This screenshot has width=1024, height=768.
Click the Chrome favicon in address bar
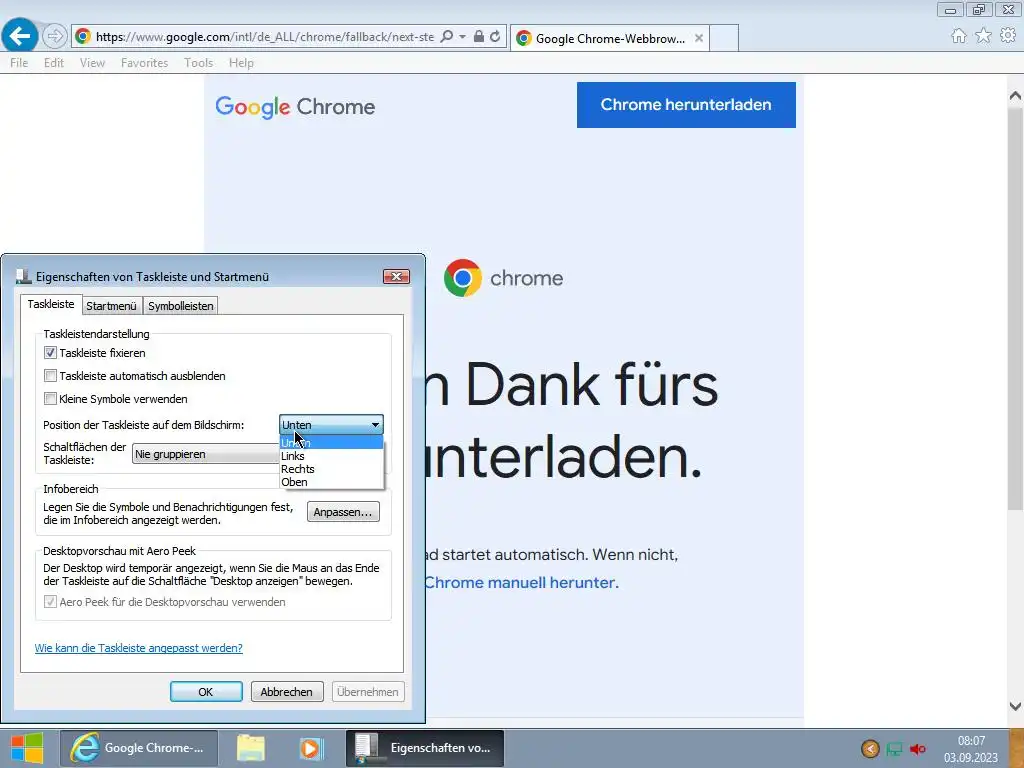[83, 37]
